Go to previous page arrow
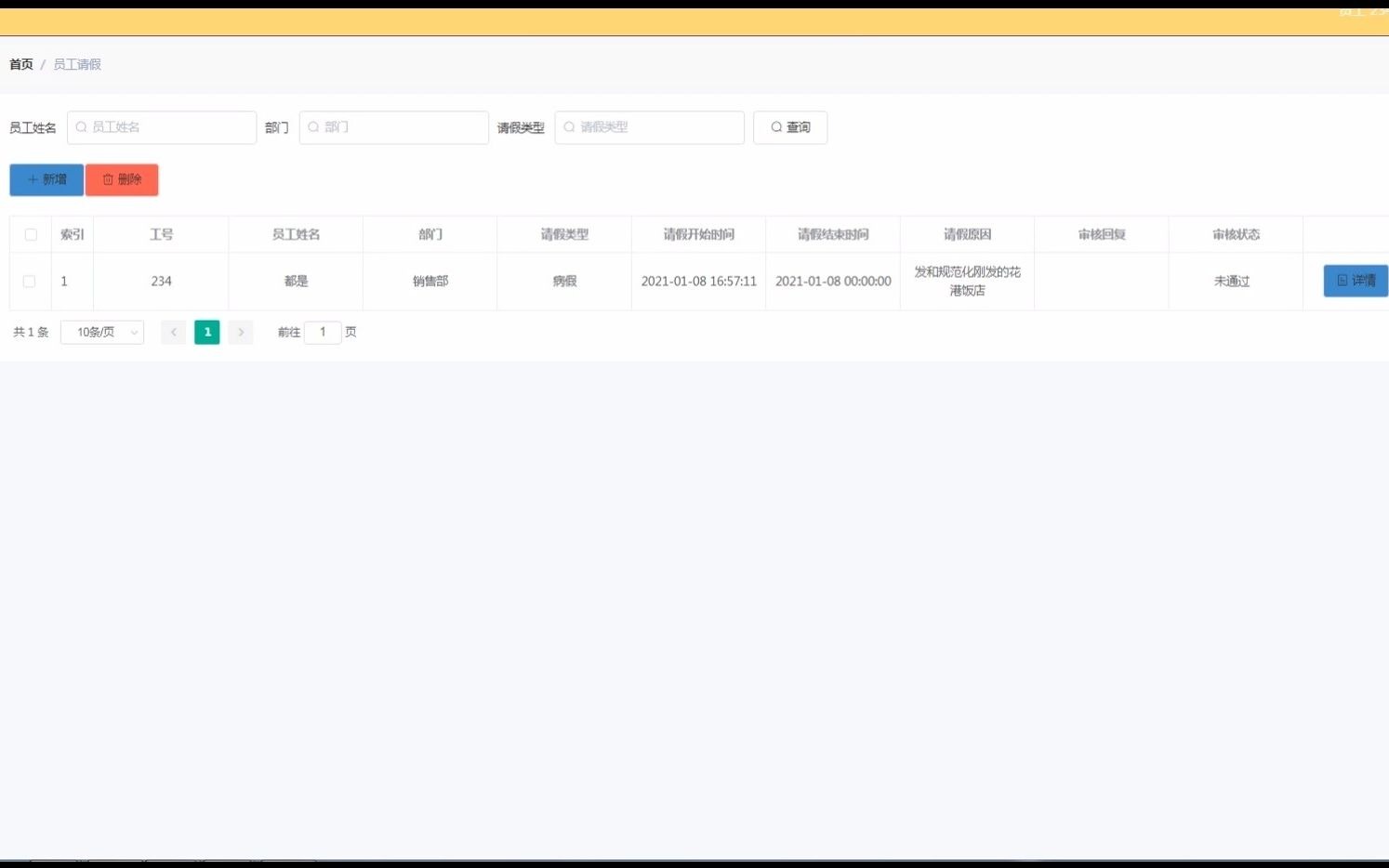This screenshot has width=1389, height=868. (173, 332)
